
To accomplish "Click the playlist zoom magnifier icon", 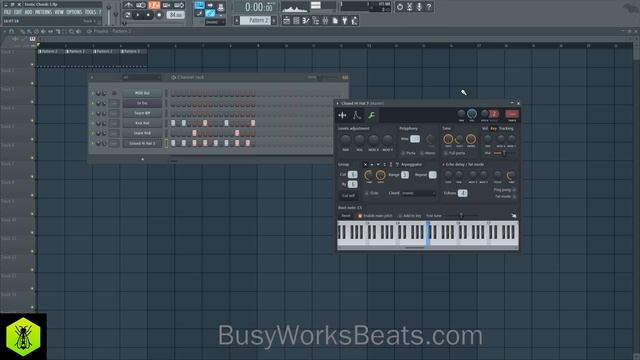I will (71, 31).
